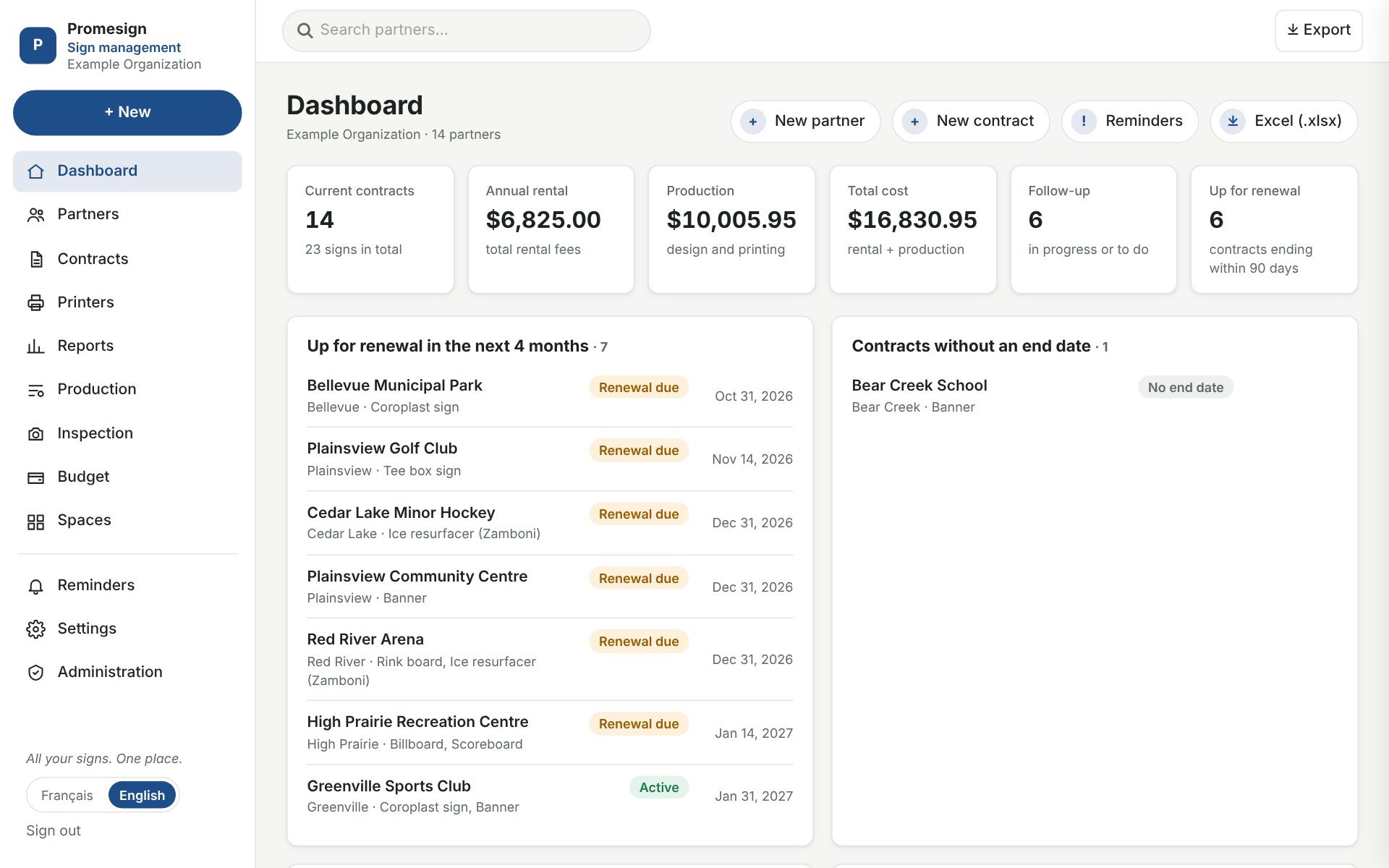Click the No end date badge

(x=1185, y=387)
